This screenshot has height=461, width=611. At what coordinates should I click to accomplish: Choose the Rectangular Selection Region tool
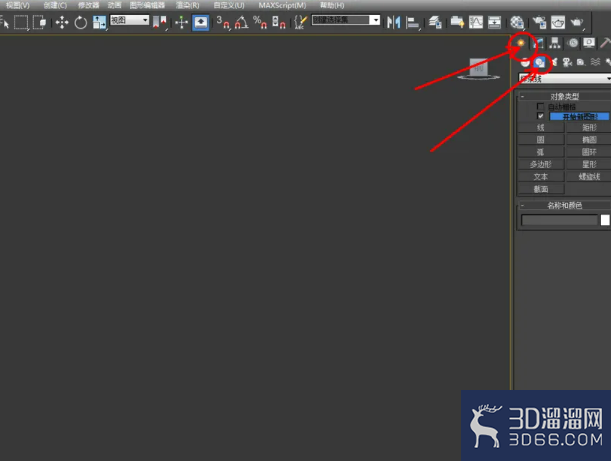(x=21, y=22)
